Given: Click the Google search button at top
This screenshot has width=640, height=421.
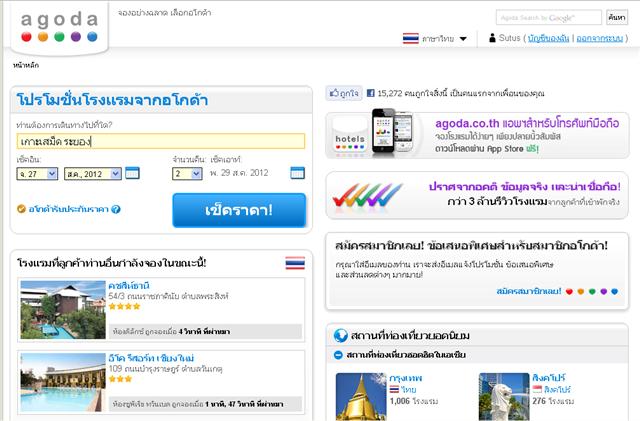Looking at the screenshot, I should click(x=617, y=18).
